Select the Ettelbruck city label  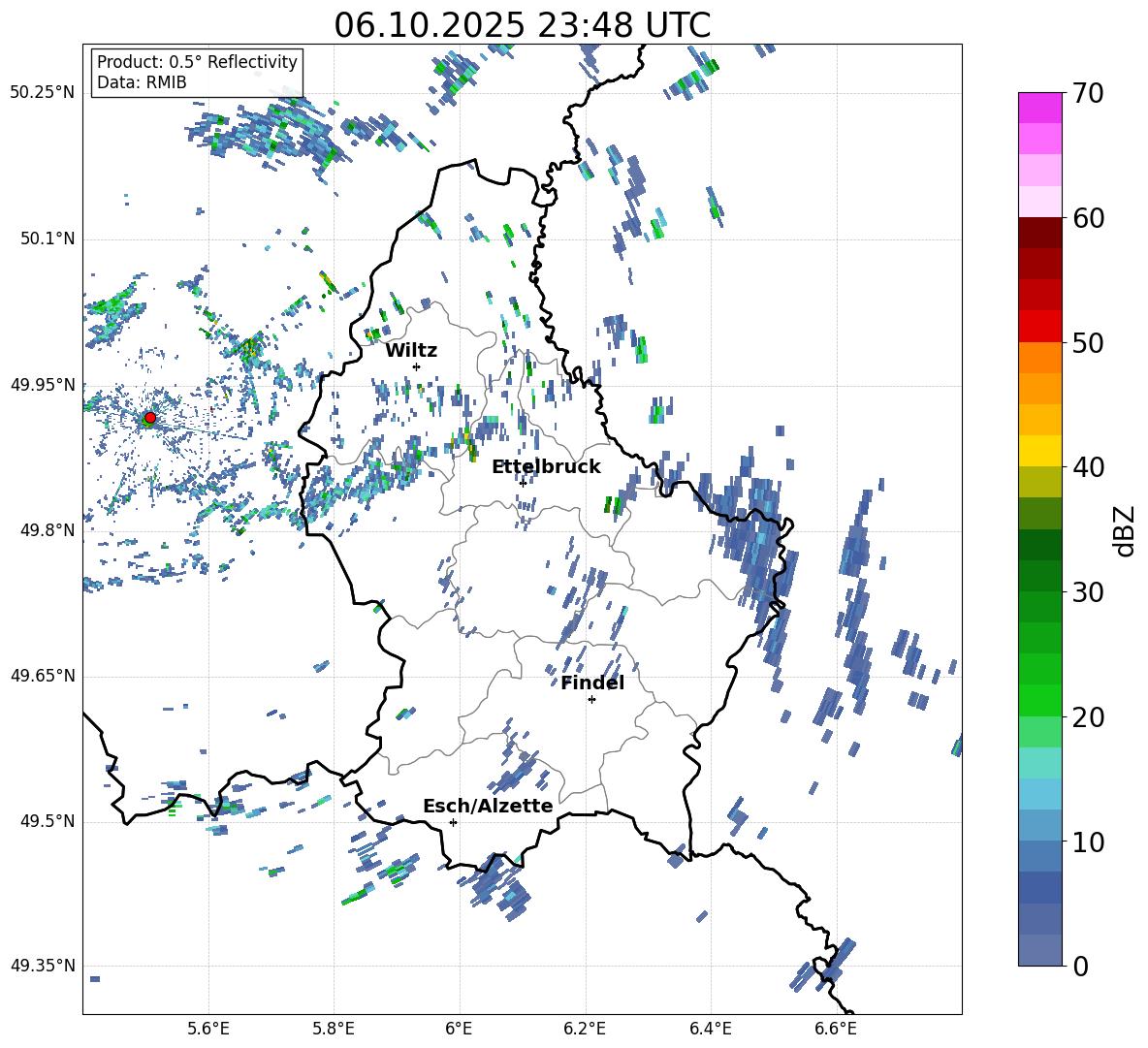(x=546, y=466)
